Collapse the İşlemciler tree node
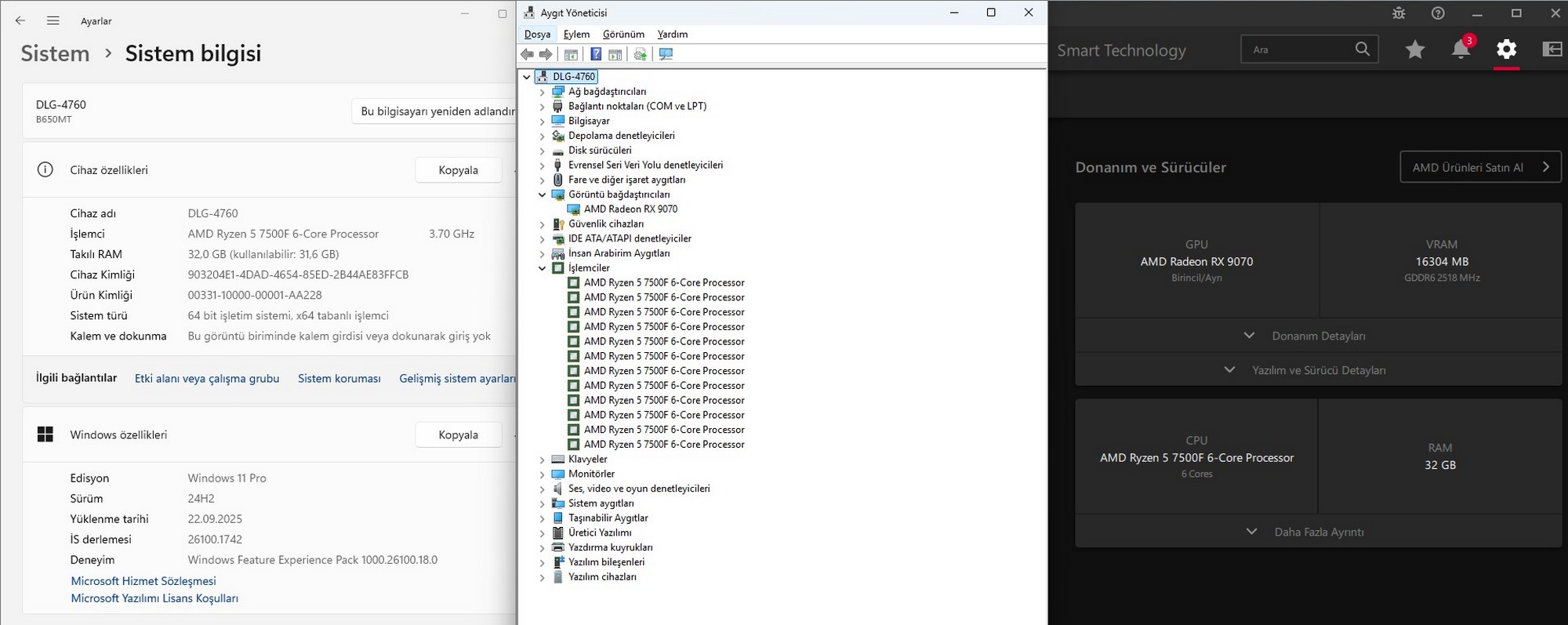 pyautogui.click(x=542, y=268)
